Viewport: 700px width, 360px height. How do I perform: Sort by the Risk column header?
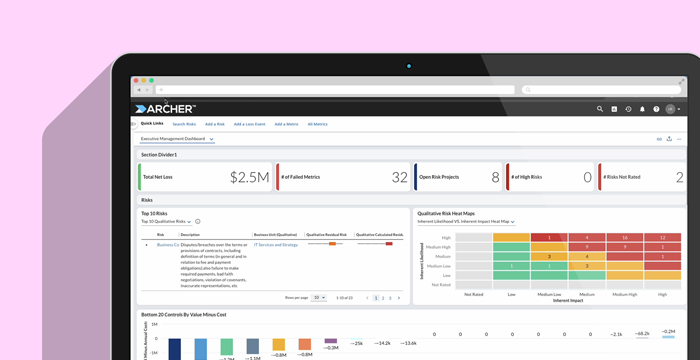point(160,234)
